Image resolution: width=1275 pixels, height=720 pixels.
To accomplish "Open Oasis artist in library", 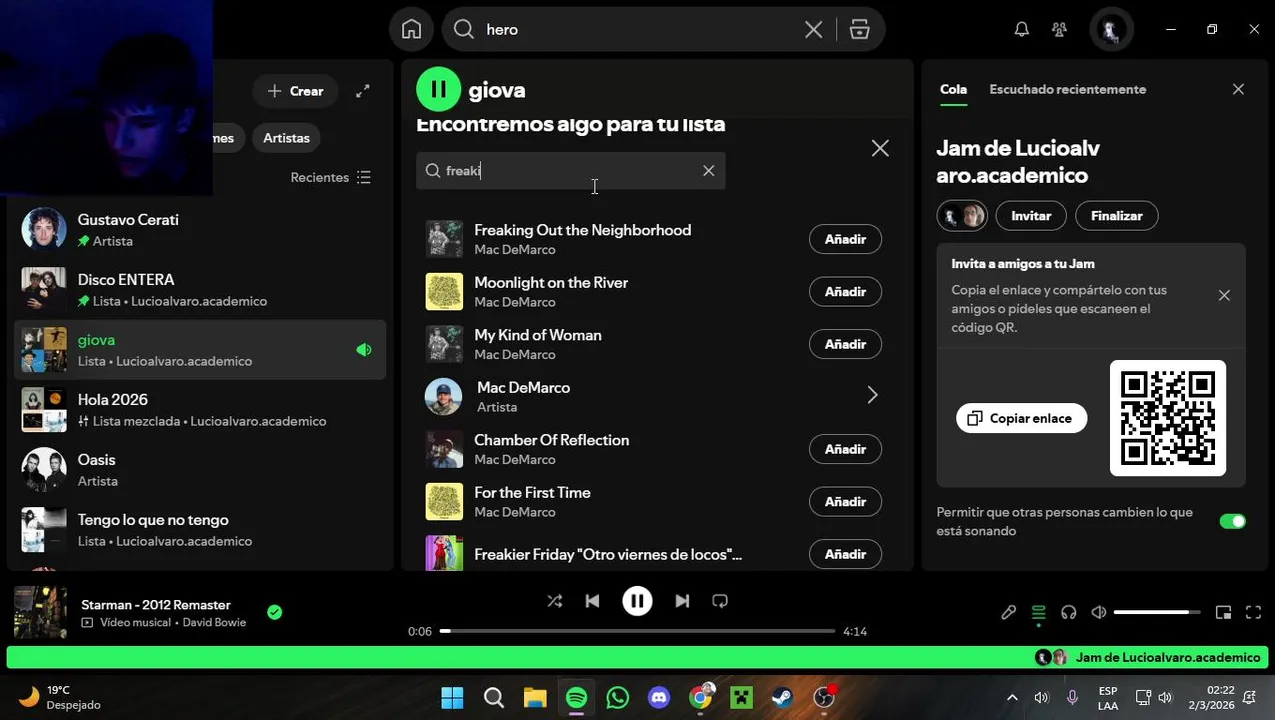I will tap(200, 470).
